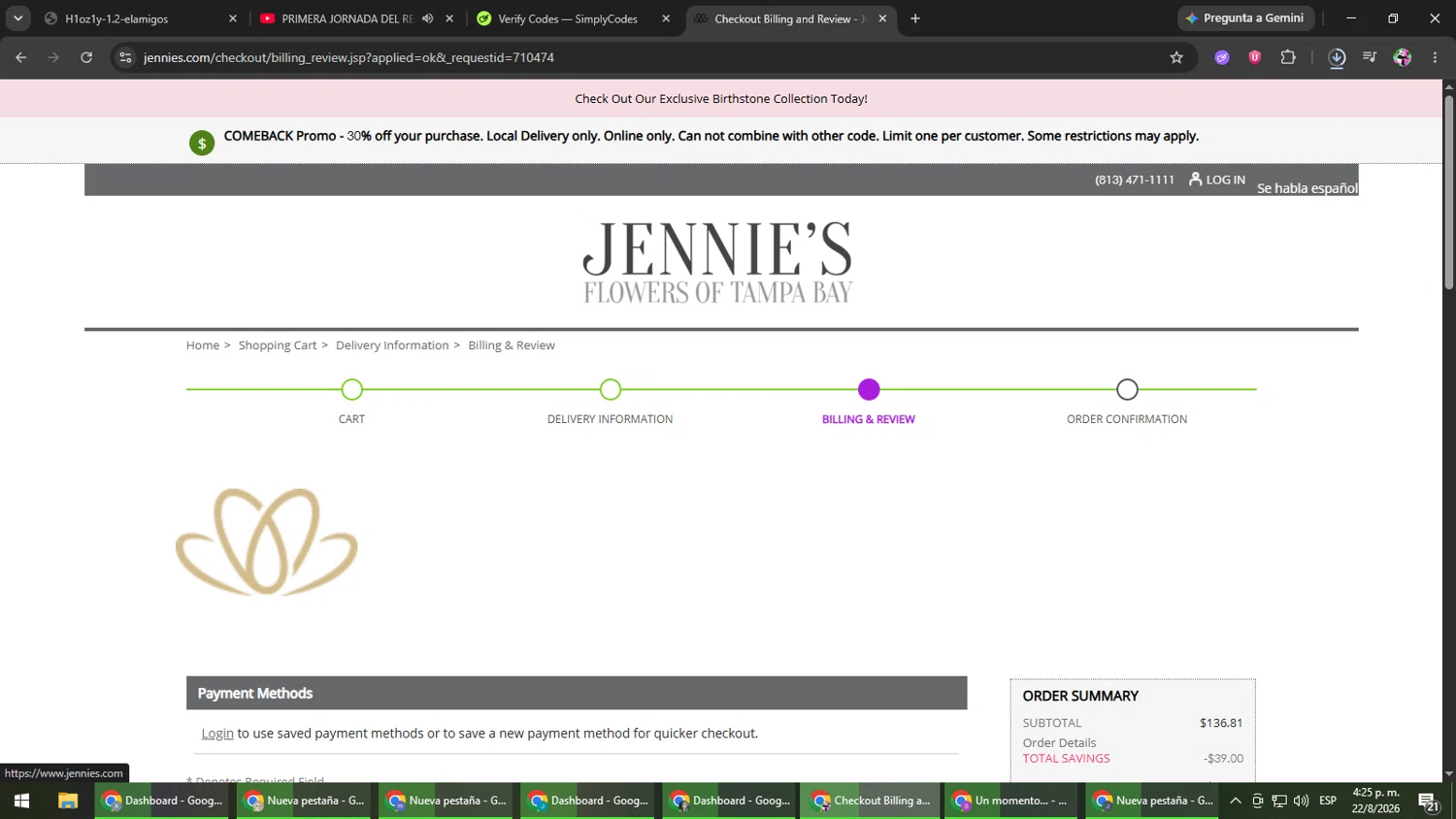Click the ORDER SUMMARY heading

click(1080, 696)
